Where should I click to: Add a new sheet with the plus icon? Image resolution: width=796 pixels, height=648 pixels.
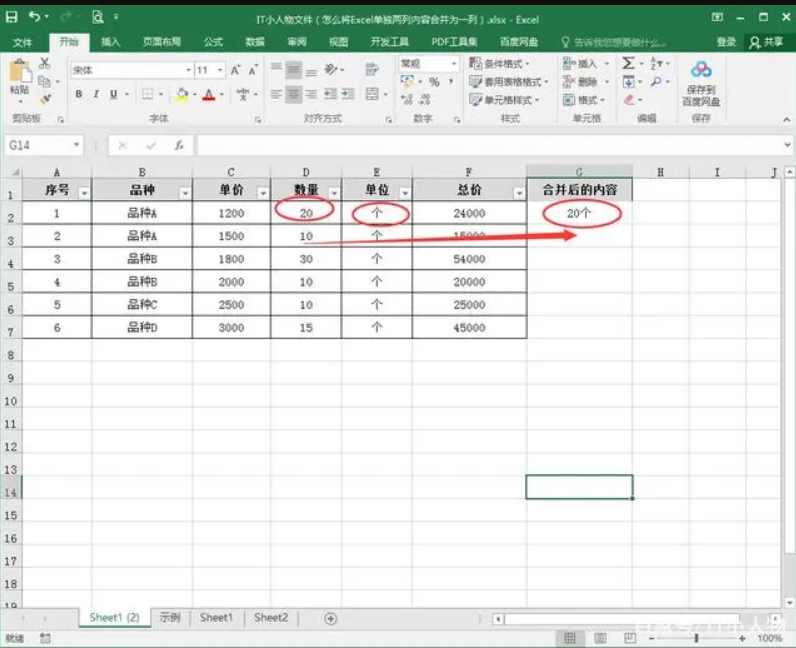click(331, 618)
